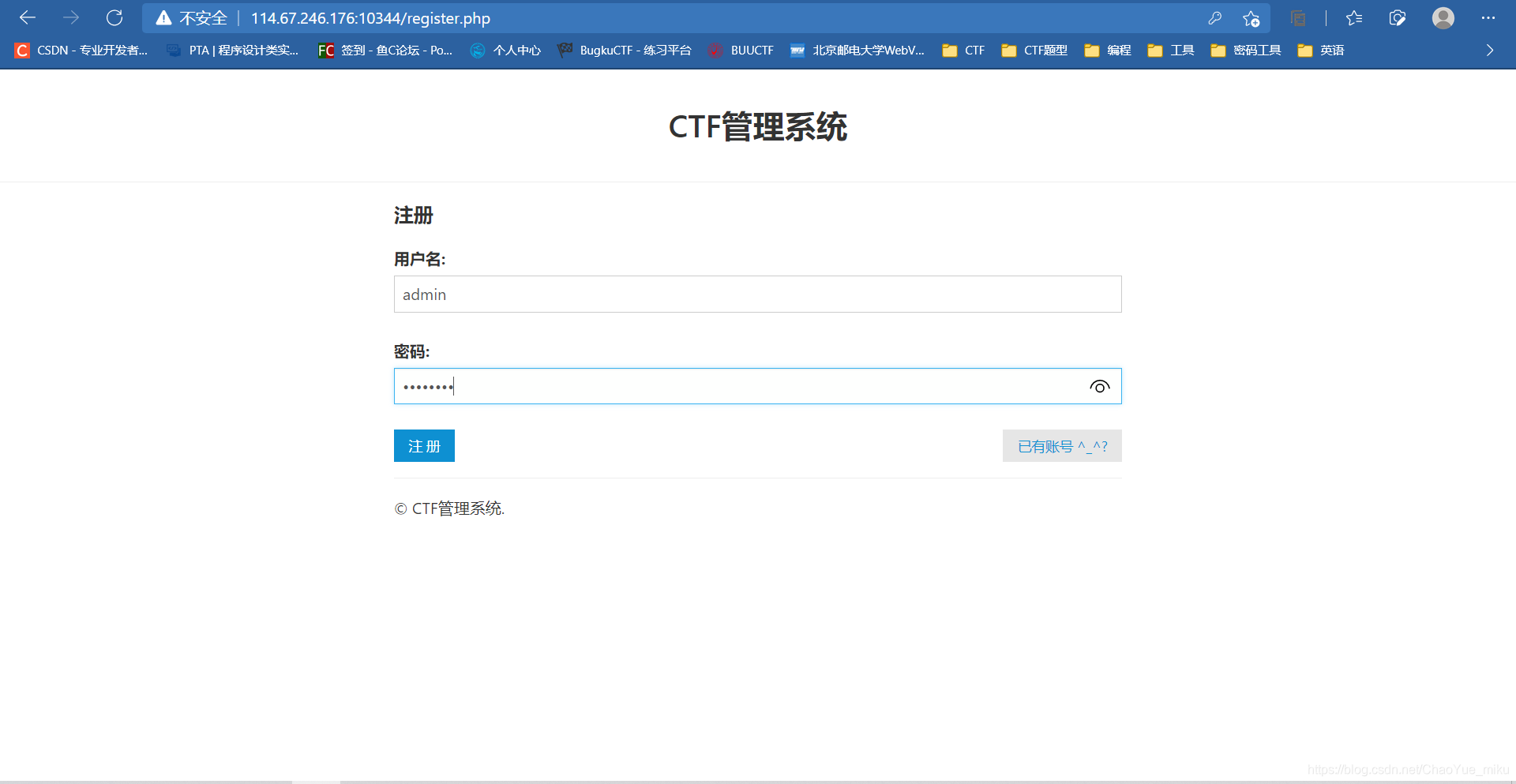Open the Collections panel icon

pyautogui.click(x=1298, y=17)
